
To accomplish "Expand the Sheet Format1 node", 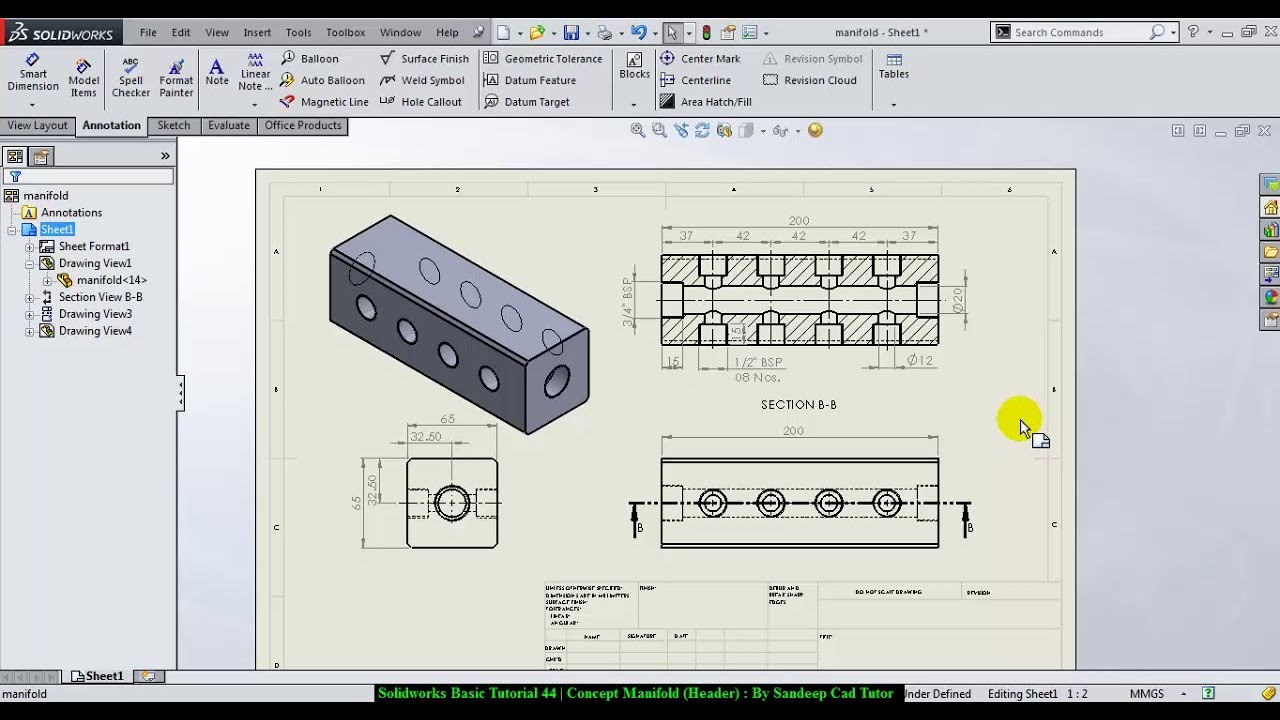I will [29, 247].
